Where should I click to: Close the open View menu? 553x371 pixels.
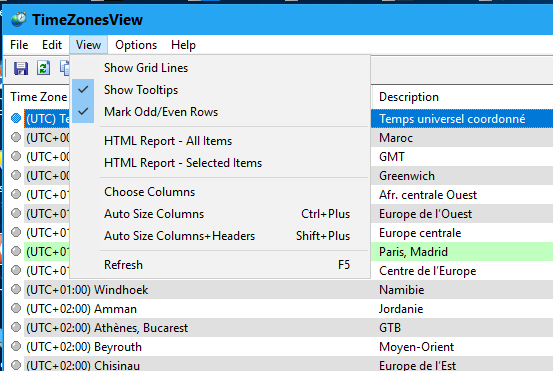coord(89,45)
